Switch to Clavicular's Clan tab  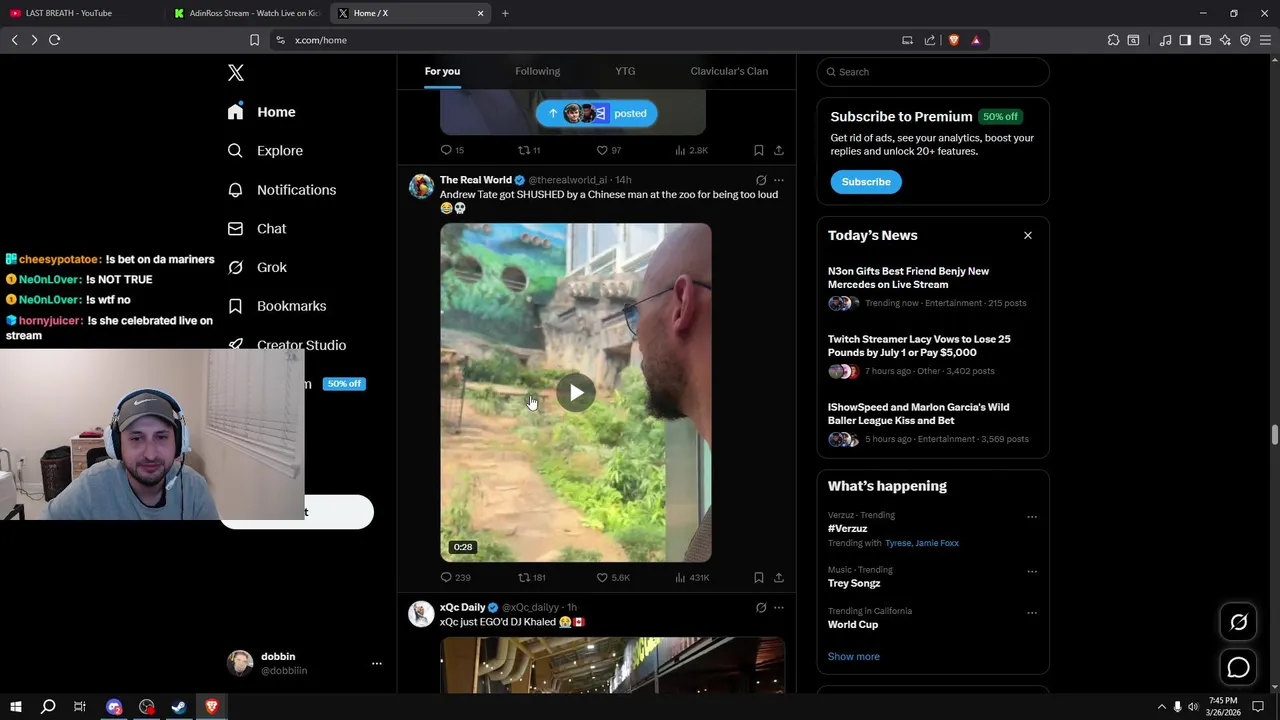click(729, 71)
